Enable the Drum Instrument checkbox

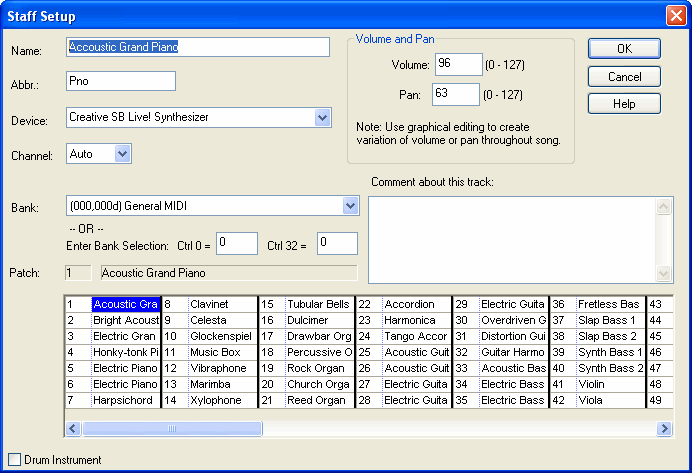point(14,459)
